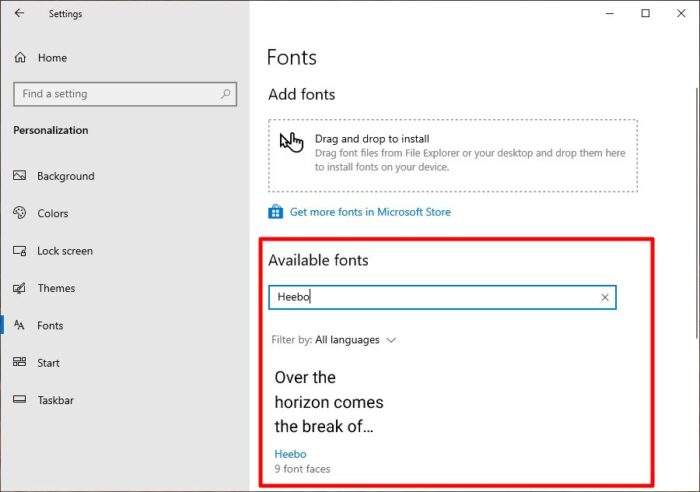Go back with the Settings back arrow

(19, 13)
